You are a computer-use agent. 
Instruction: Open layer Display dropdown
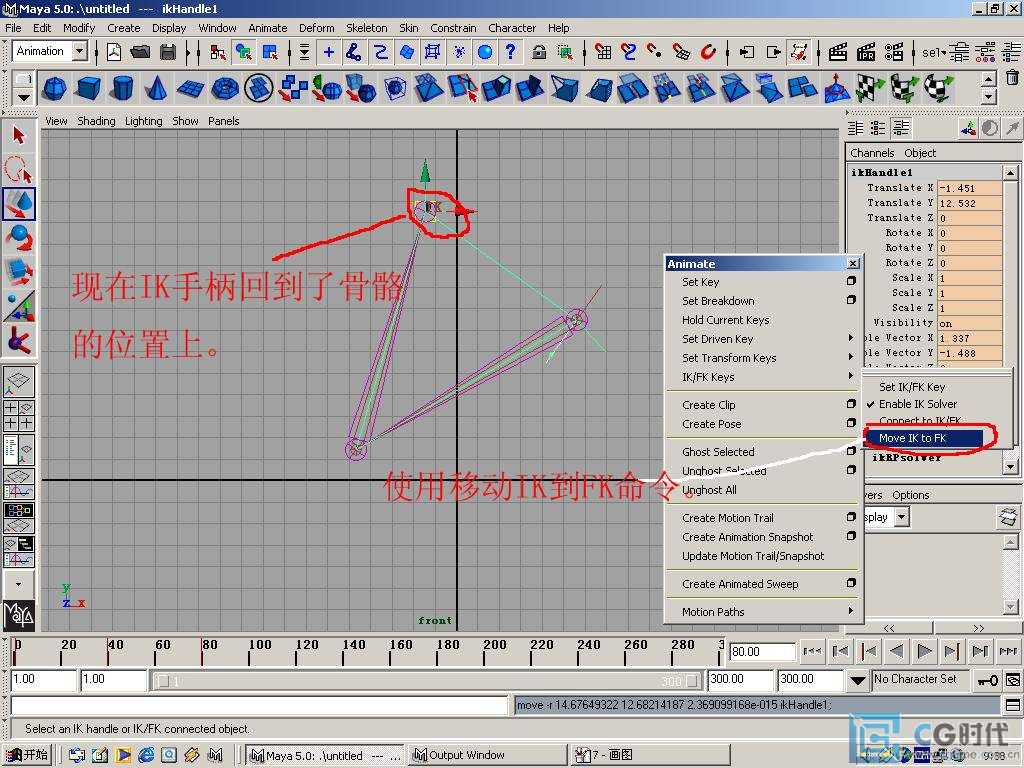903,517
